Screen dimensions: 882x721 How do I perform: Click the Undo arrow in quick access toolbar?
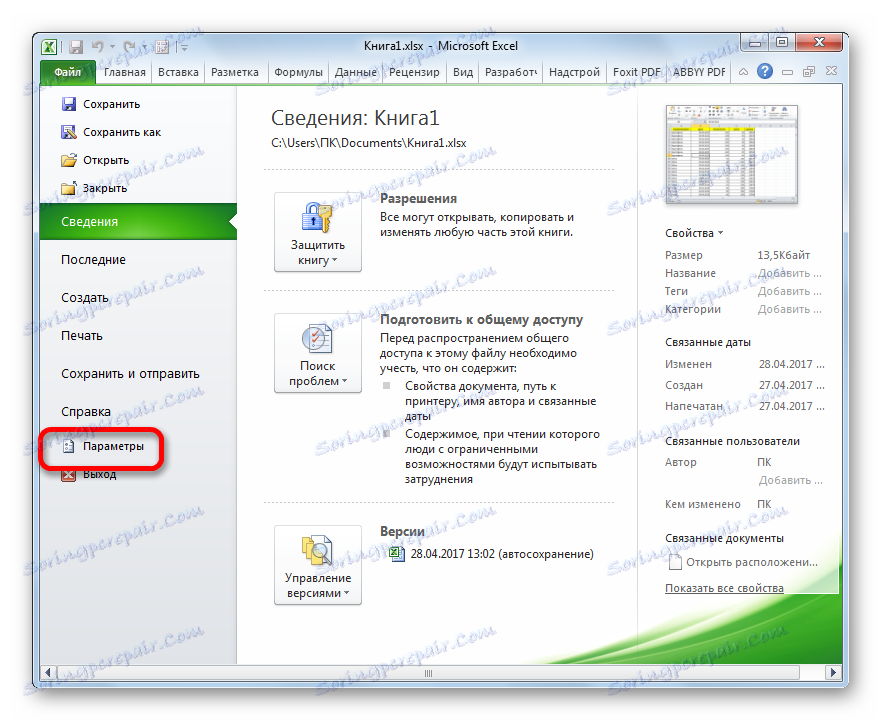point(97,47)
